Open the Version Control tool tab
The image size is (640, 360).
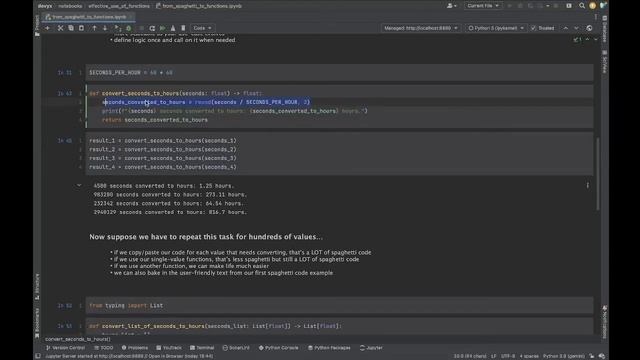[65, 348]
